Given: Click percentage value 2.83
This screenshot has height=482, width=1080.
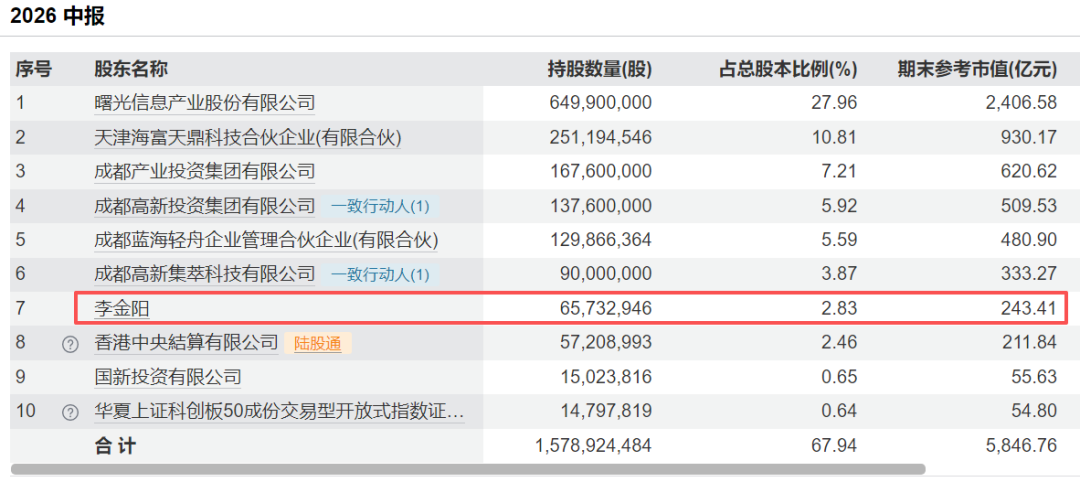Looking at the screenshot, I should pos(840,309).
